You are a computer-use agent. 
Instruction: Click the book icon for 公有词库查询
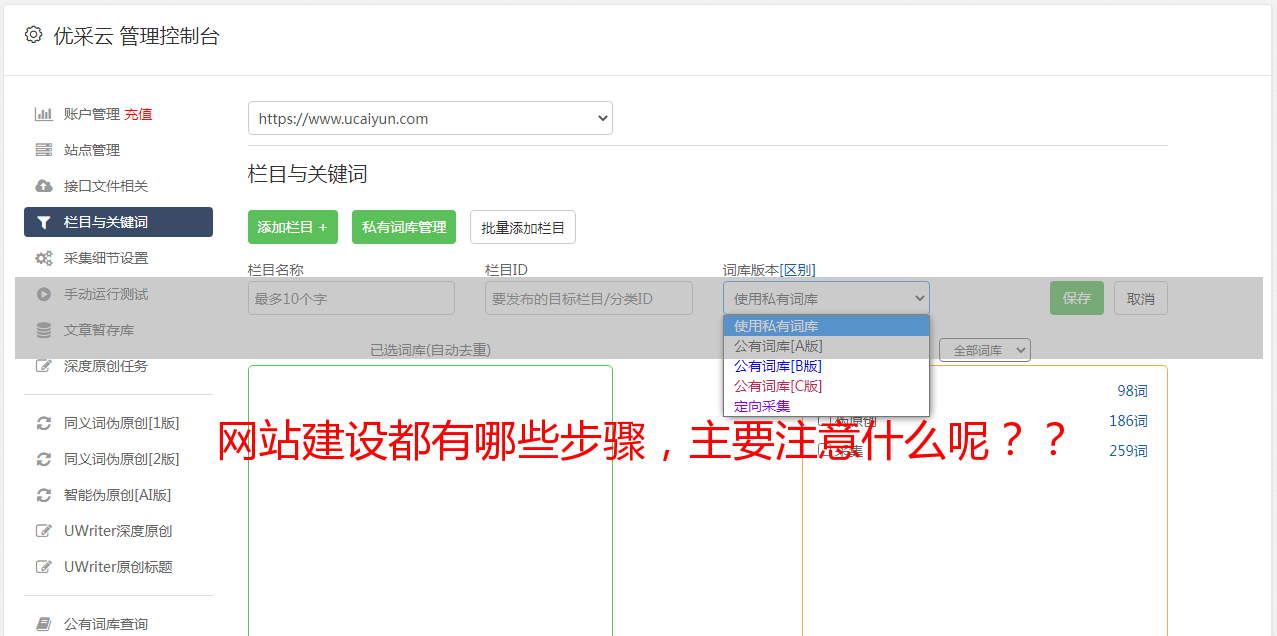44,624
